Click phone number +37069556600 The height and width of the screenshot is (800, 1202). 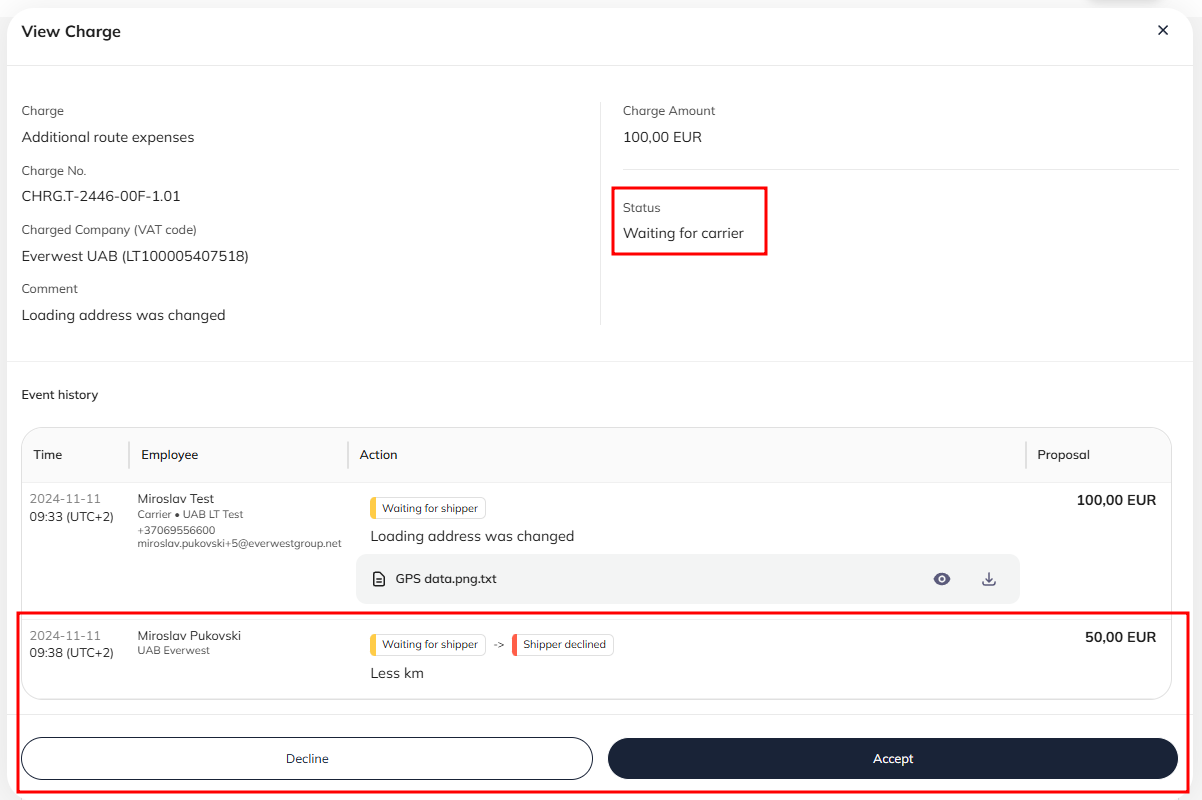click(176, 530)
